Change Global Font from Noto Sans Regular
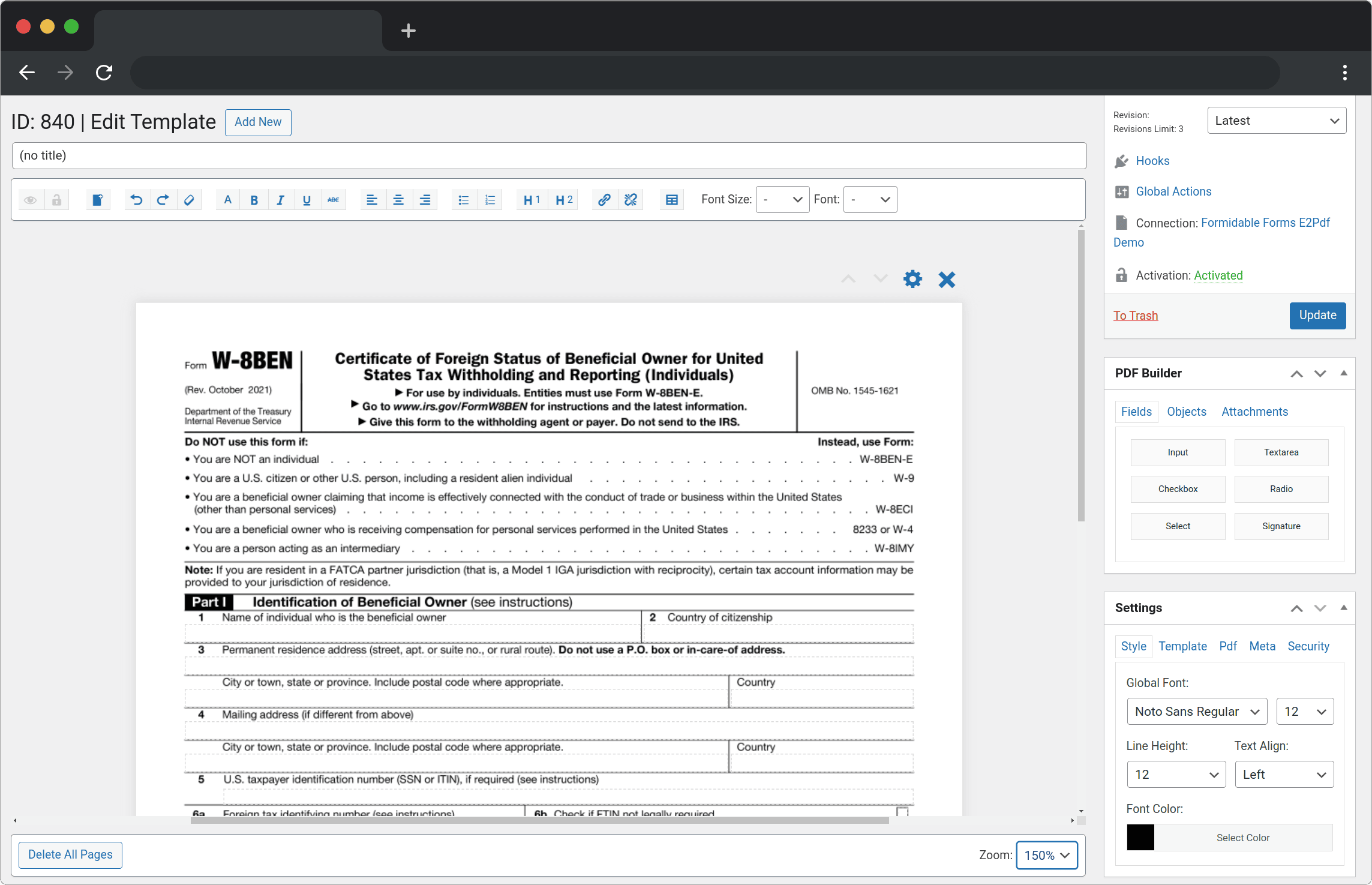The height and width of the screenshot is (885, 1372). [1196, 711]
